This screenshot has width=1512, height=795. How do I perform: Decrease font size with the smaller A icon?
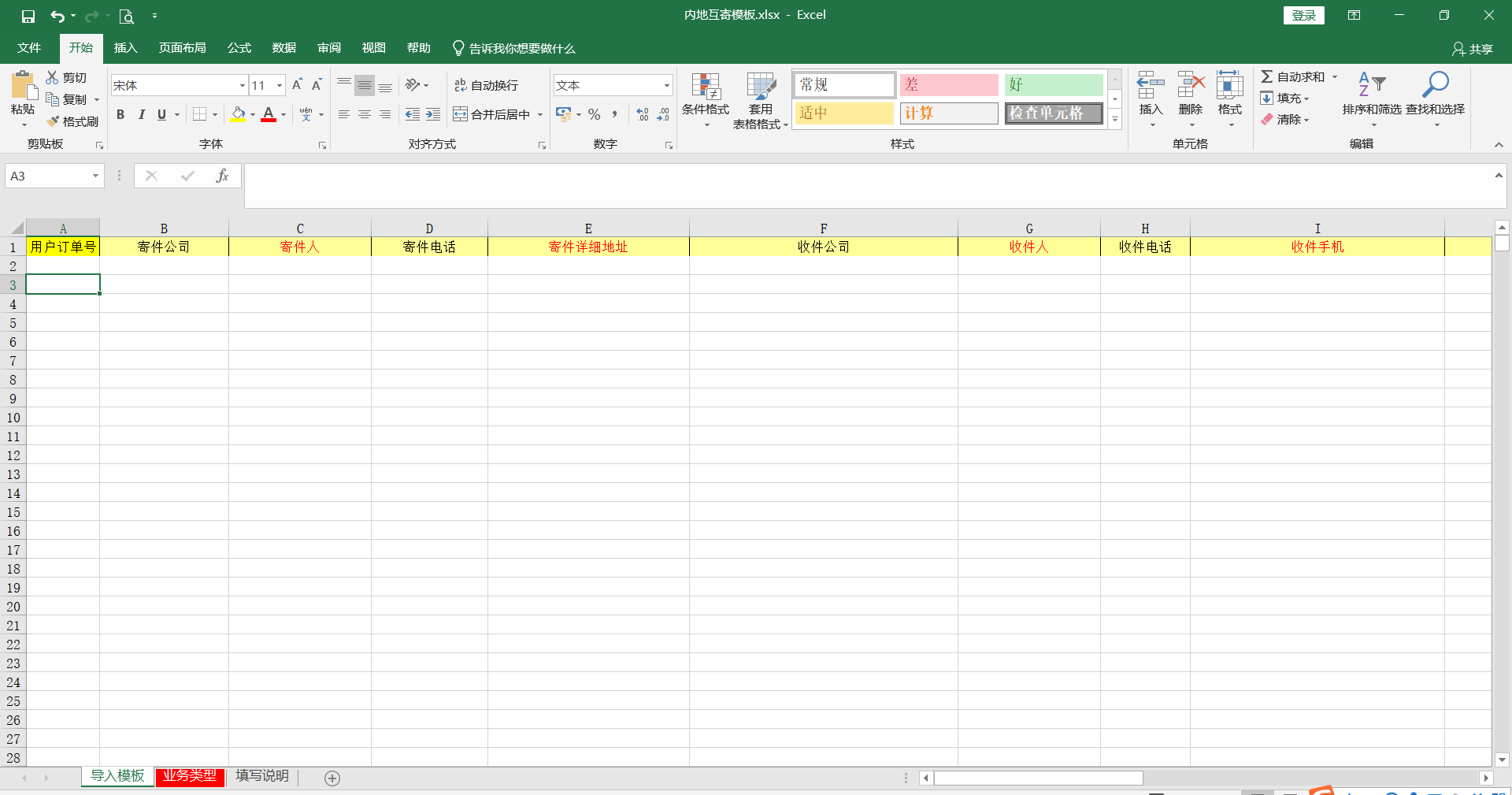coord(317,85)
